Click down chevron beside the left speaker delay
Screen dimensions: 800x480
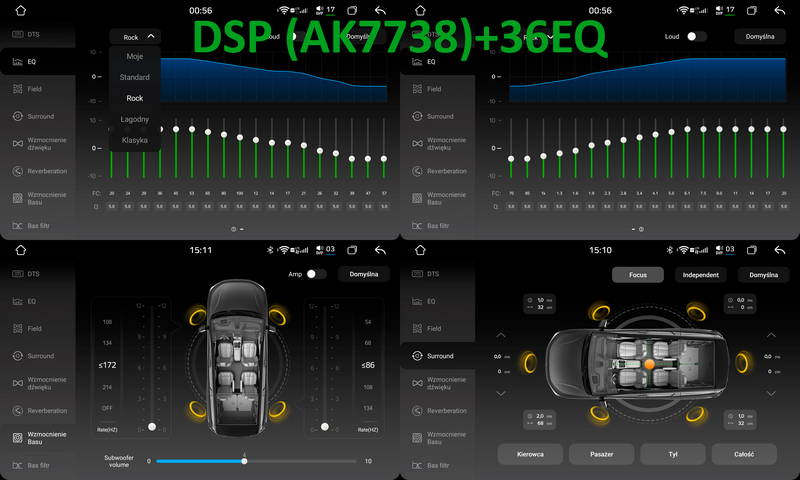[x=501, y=393]
